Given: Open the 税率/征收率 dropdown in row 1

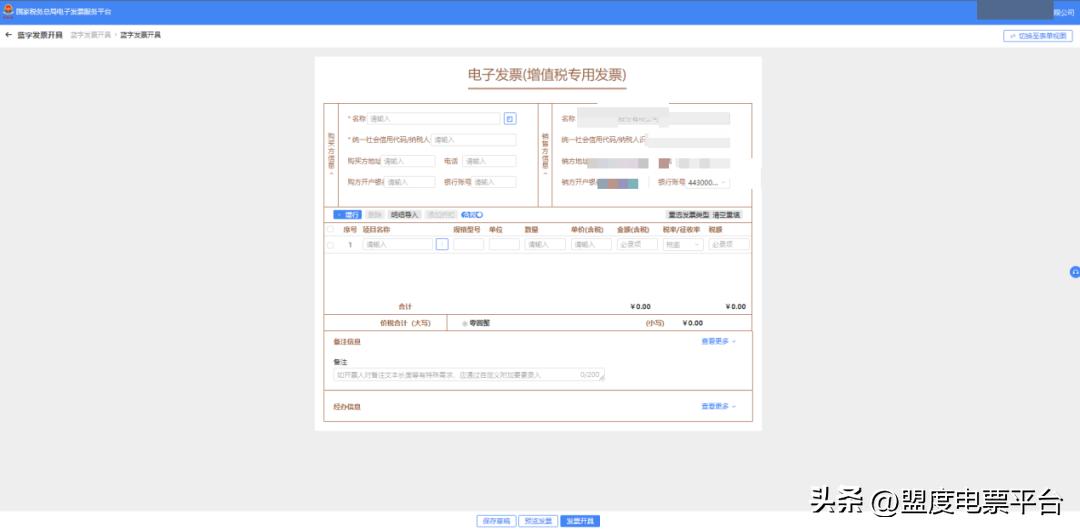Looking at the screenshot, I should [x=683, y=244].
